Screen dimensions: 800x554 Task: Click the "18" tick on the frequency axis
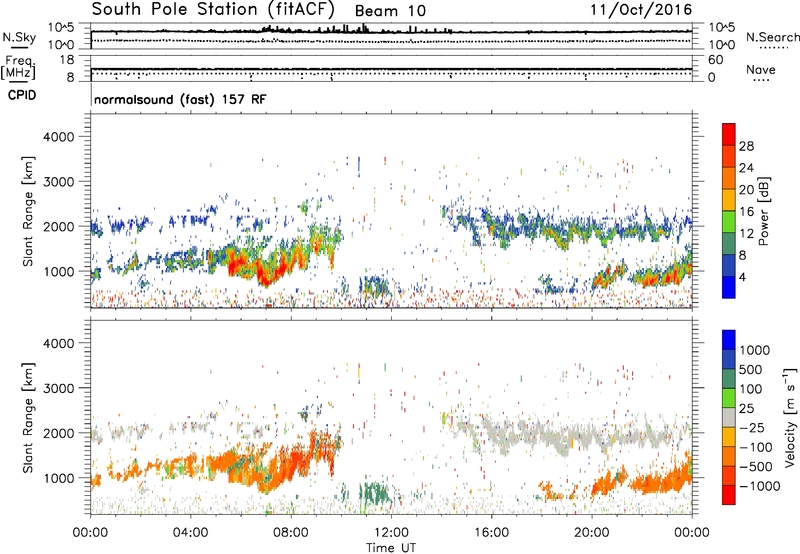pos(67,60)
